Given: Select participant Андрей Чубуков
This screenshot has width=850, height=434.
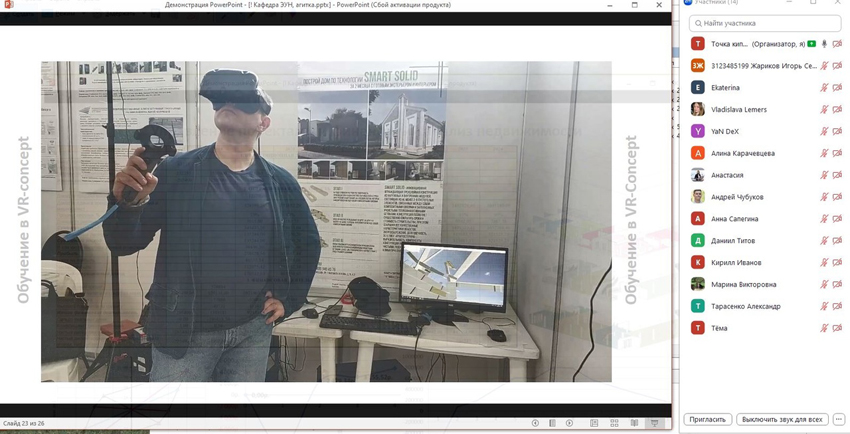Looking at the screenshot, I should point(765,197).
